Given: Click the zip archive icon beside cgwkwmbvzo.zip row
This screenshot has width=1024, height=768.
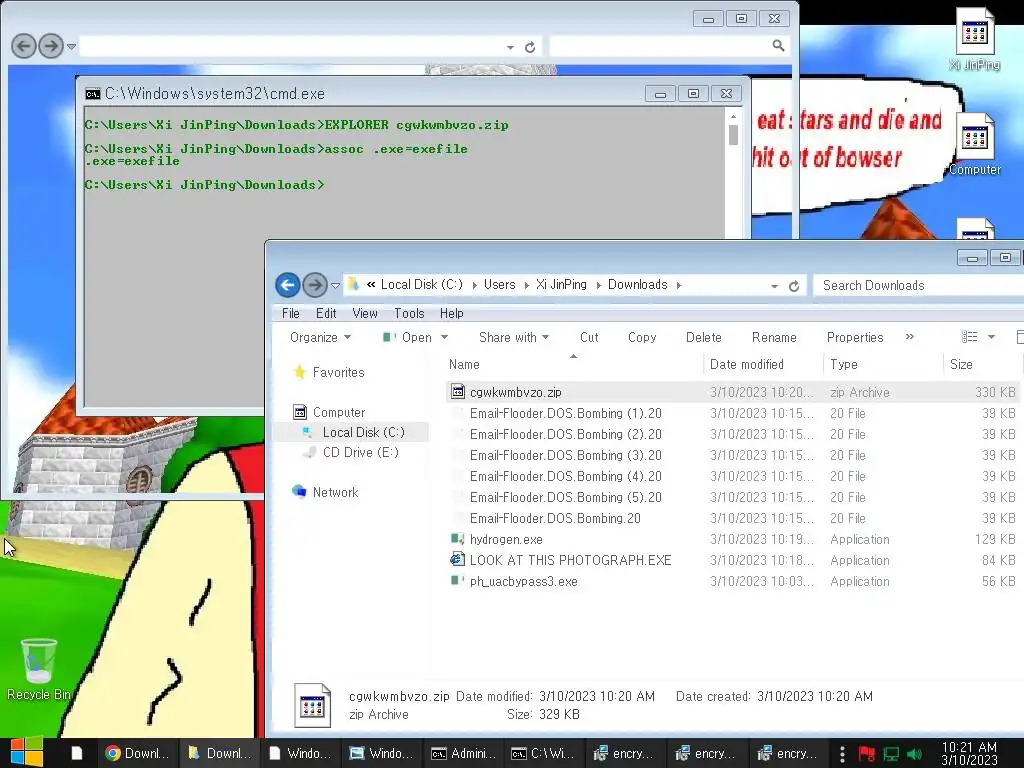Looking at the screenshot, I should pyautogui.click(x=458, y=392).
